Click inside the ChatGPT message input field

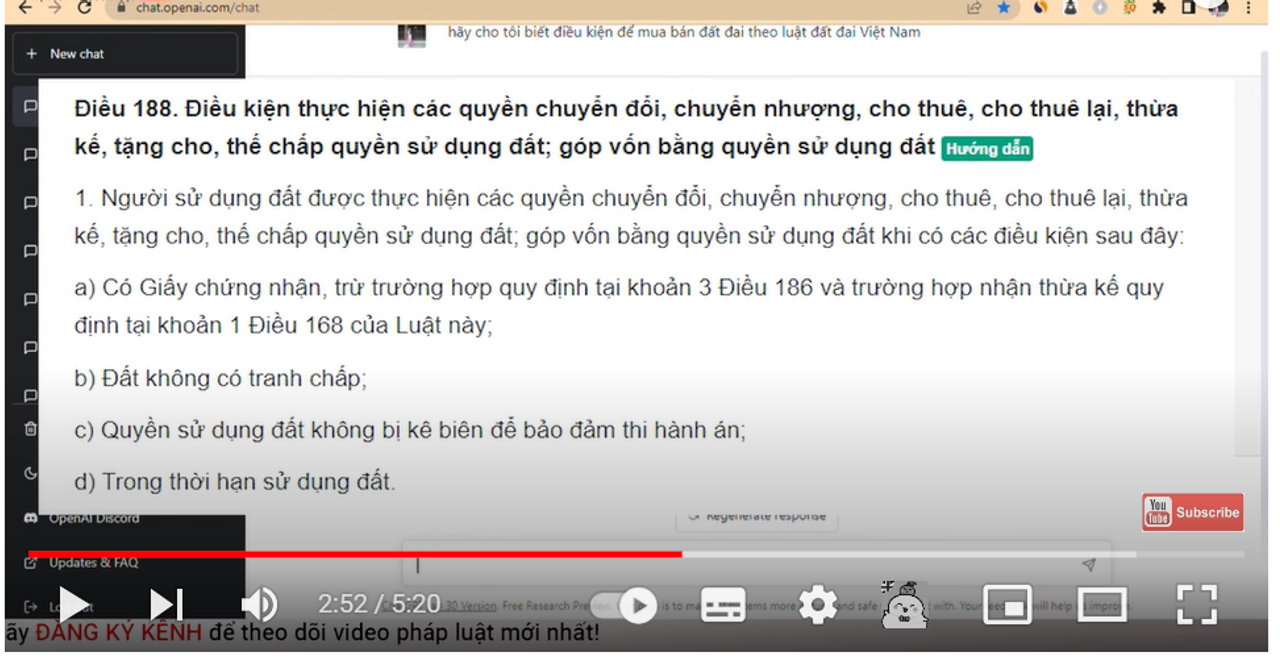tap(700, 565)
